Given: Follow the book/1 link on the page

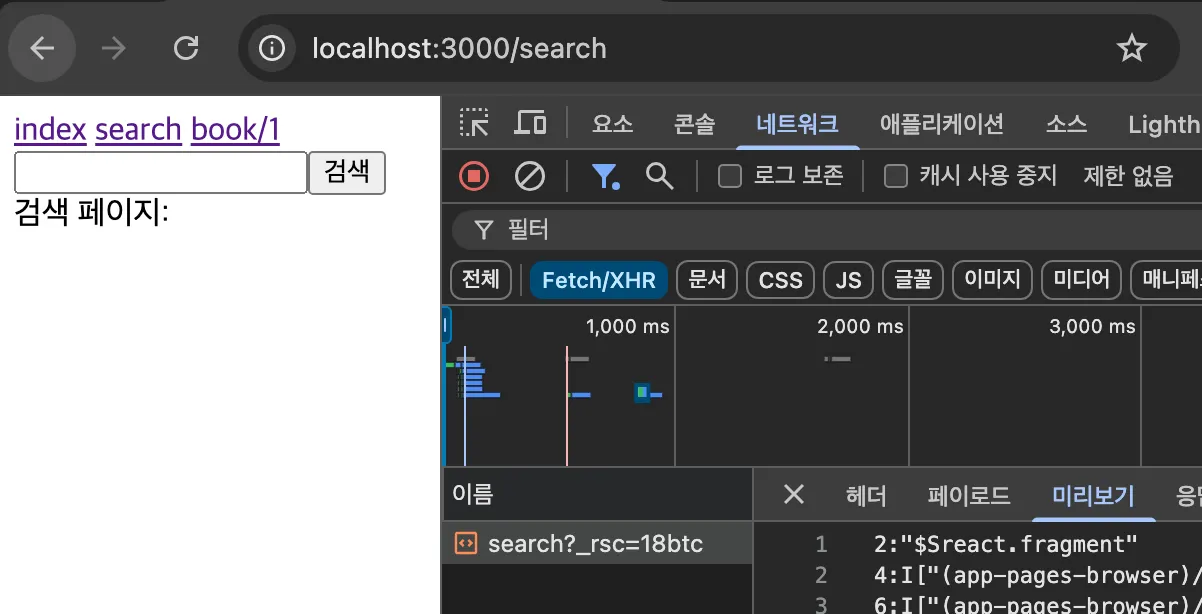Looking at the screenshot, I should point(235,129).
